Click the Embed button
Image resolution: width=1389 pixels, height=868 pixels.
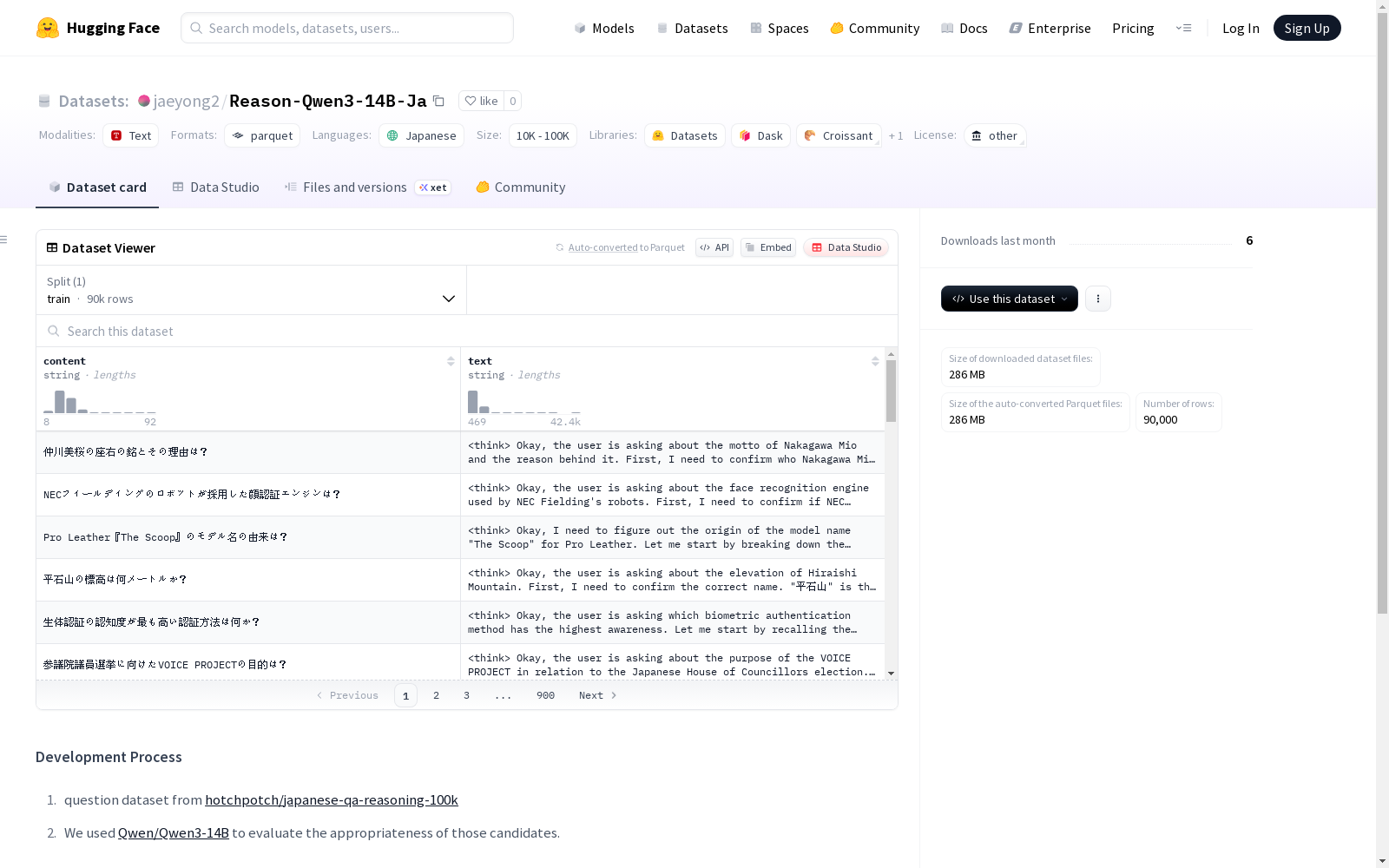click(x=768, y=247)
